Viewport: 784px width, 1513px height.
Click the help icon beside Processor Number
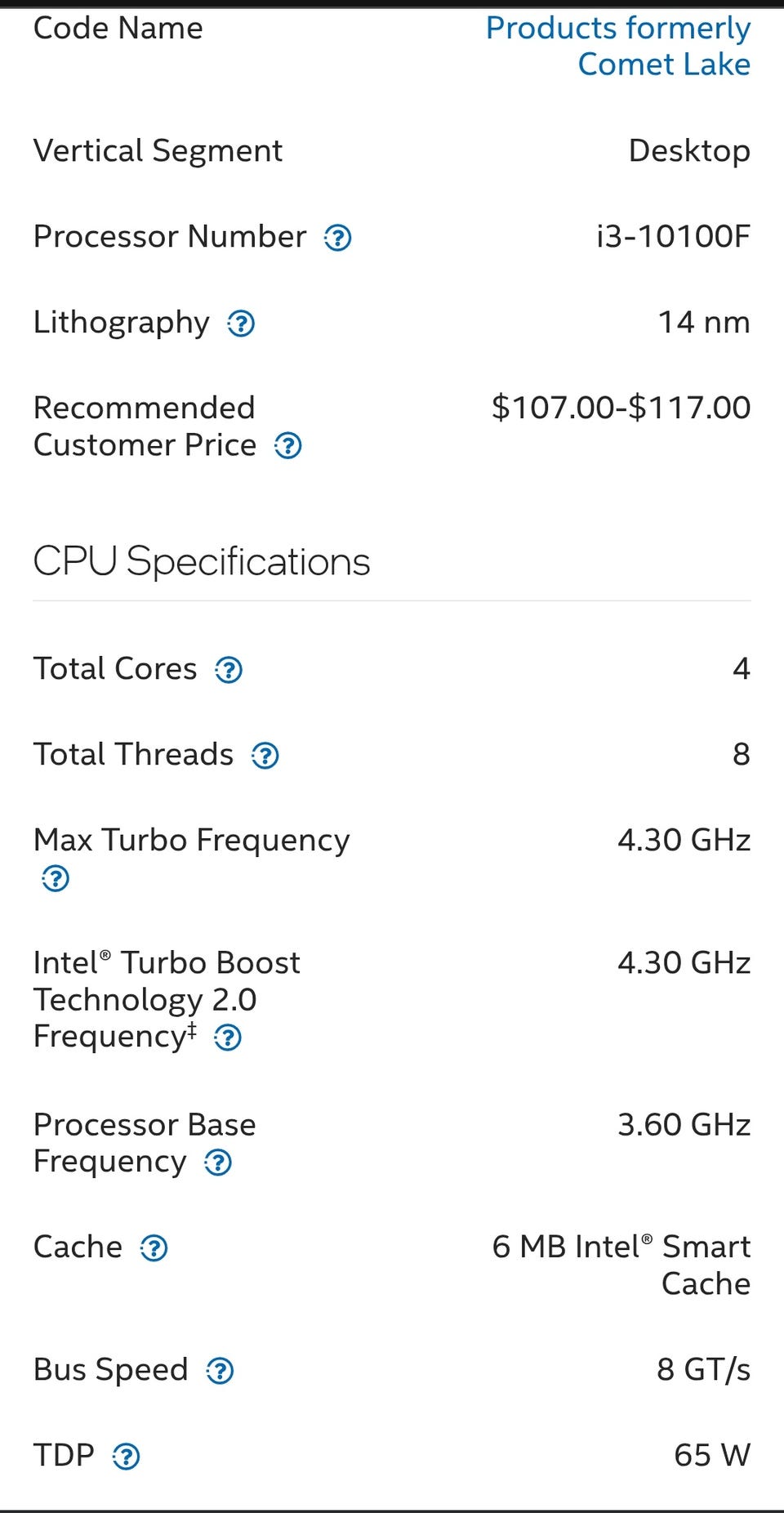click(338, 239)
